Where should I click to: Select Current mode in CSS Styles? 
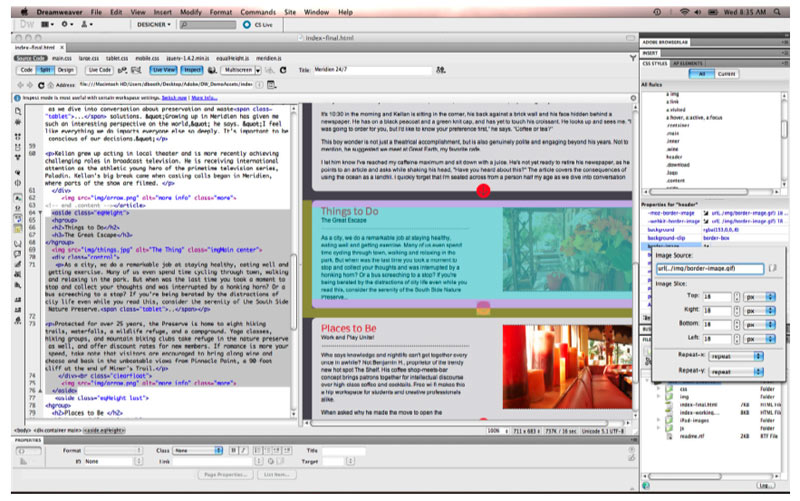point(727,74)
